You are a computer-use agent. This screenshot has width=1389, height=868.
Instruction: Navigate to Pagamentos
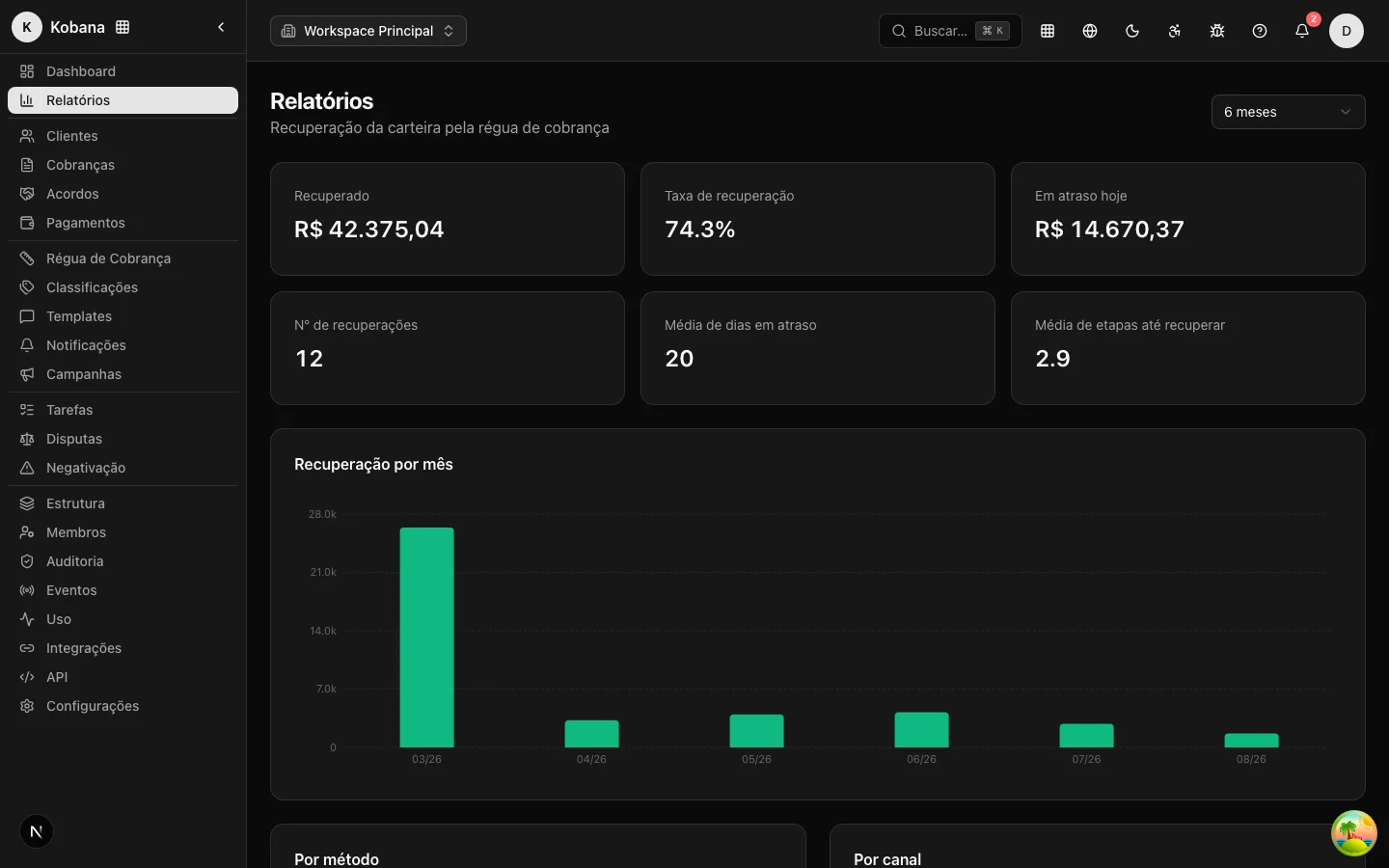(123, 223)
